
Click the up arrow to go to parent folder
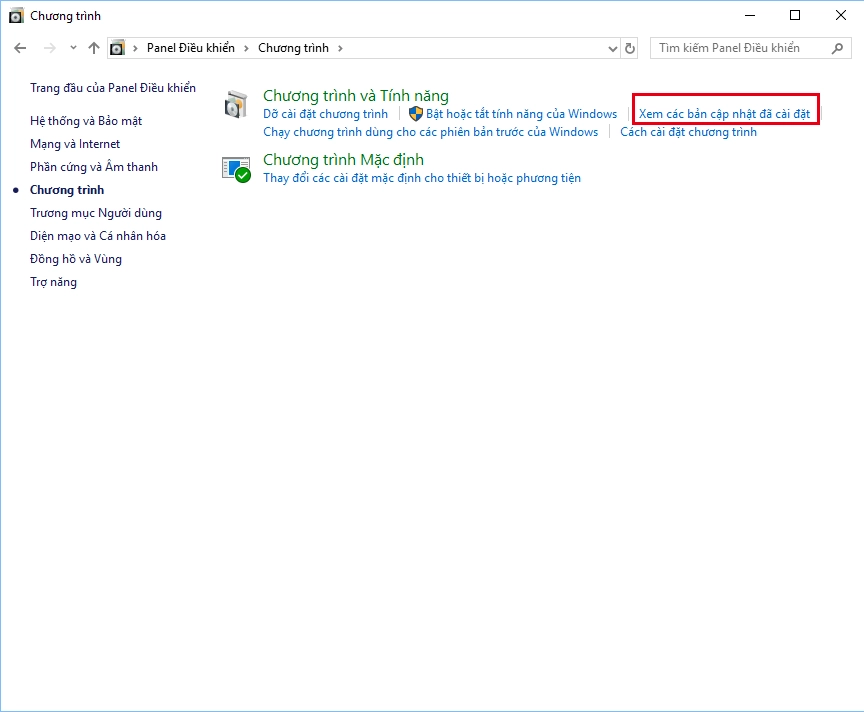(x=92, y=47)
